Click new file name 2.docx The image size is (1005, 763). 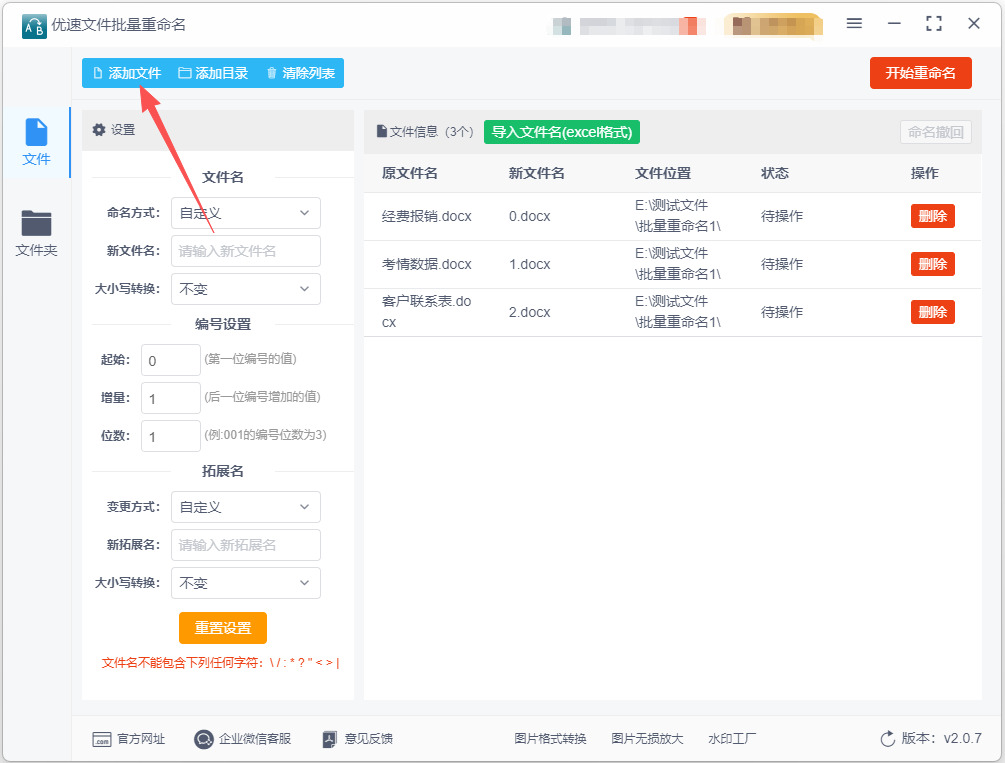[529, 312]
